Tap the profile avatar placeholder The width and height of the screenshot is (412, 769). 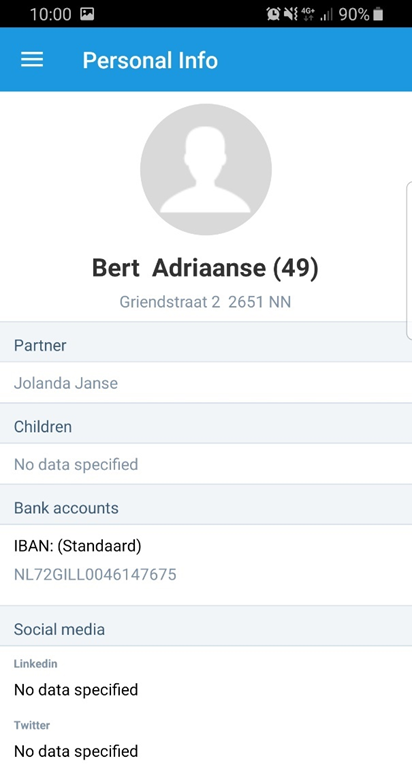[x=206, y=170]
